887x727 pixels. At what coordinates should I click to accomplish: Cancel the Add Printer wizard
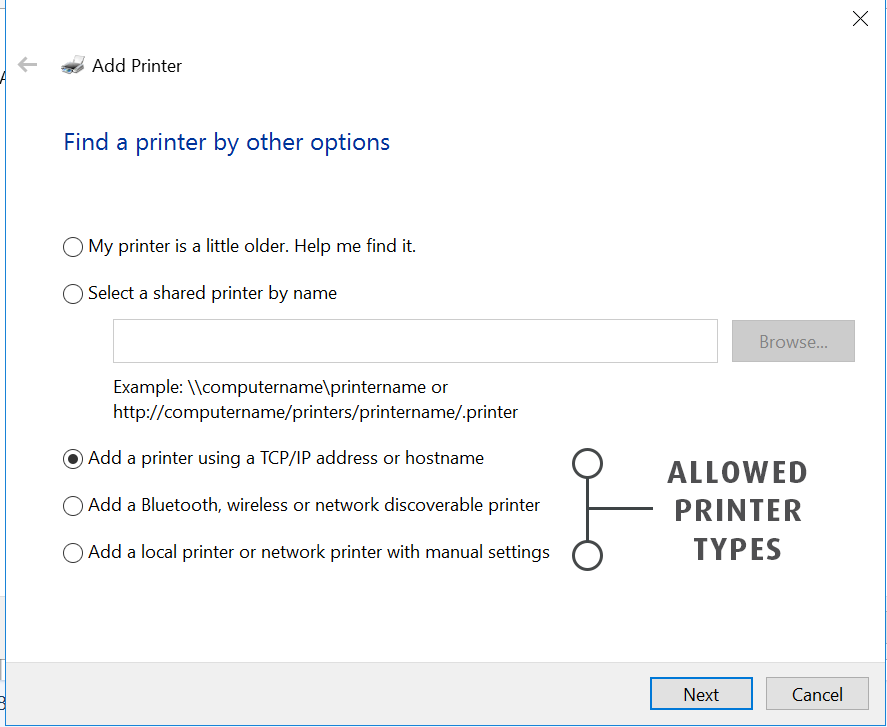[x=817, y=694]
